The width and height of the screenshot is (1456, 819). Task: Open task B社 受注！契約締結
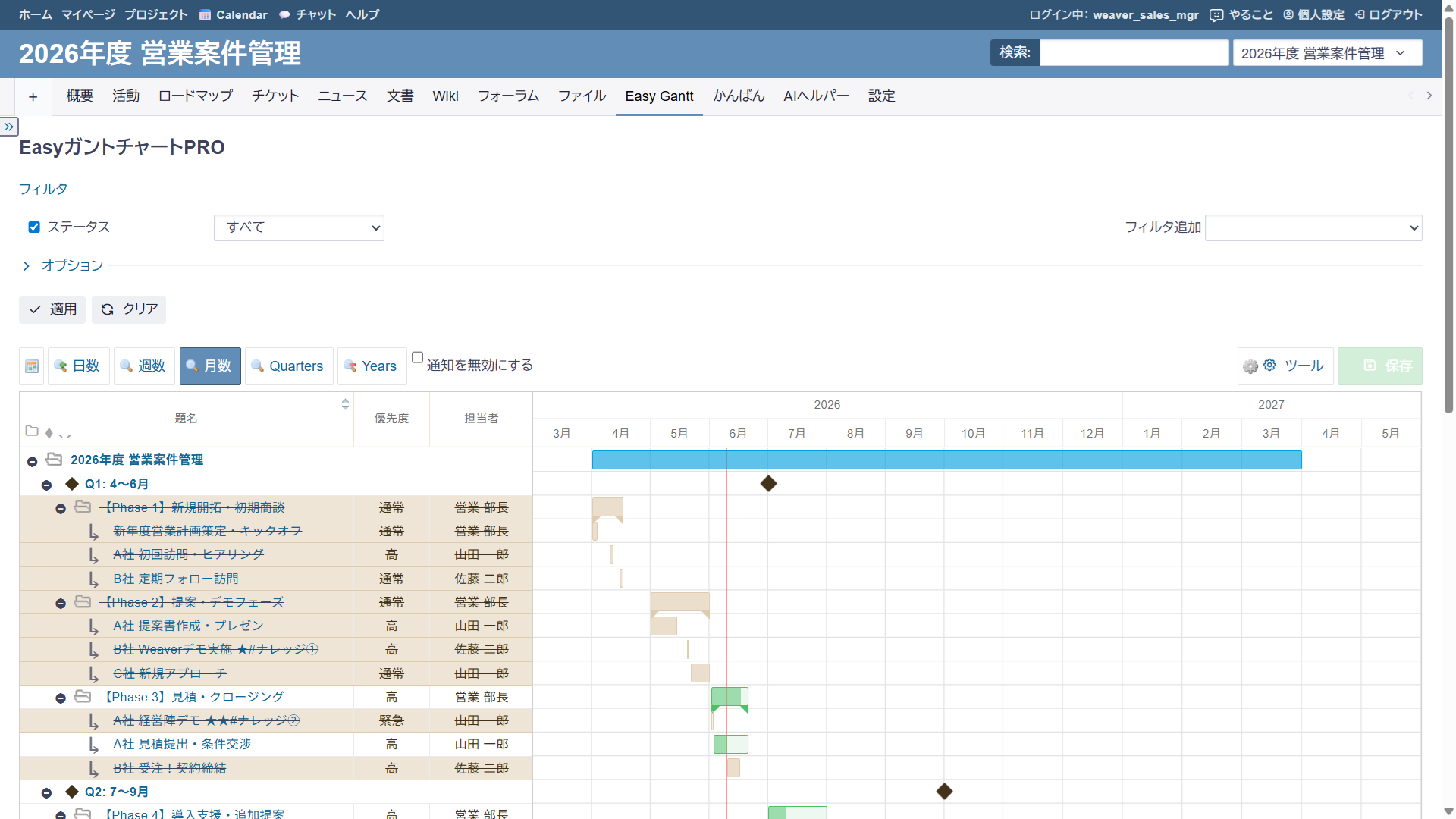[x=170, y=768]
